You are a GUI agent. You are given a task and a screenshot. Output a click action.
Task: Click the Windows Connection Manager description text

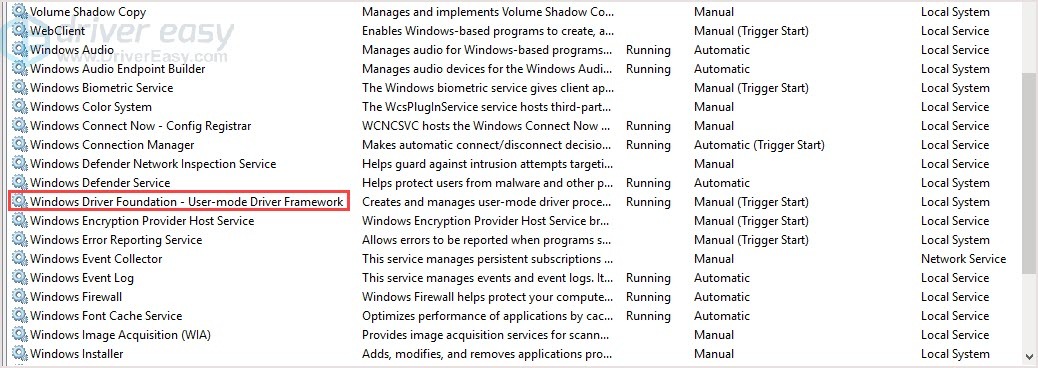[487, 145]
